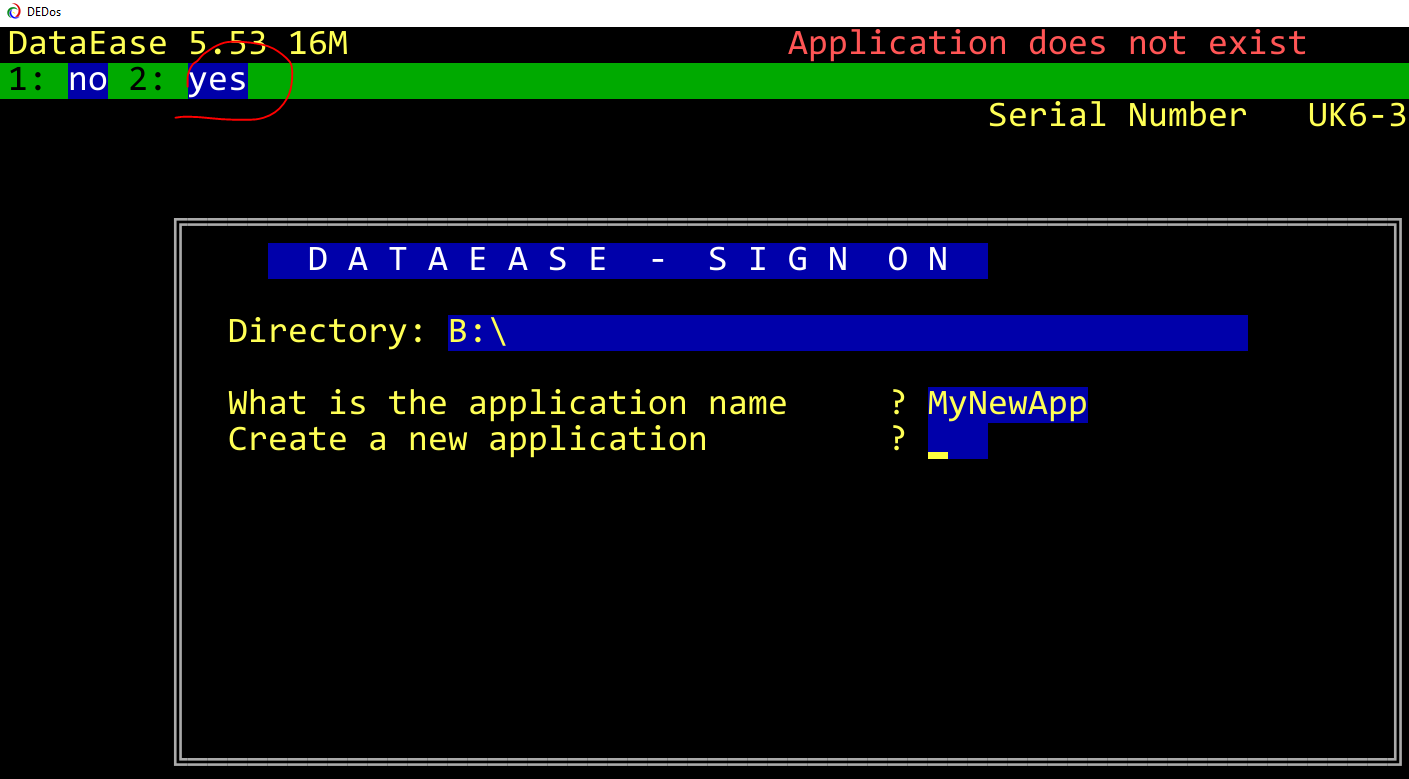Click the "DataEase 5.53 16M" header text
The width and height of the screenshot is (1409, 779).
[x=178, y=44]
